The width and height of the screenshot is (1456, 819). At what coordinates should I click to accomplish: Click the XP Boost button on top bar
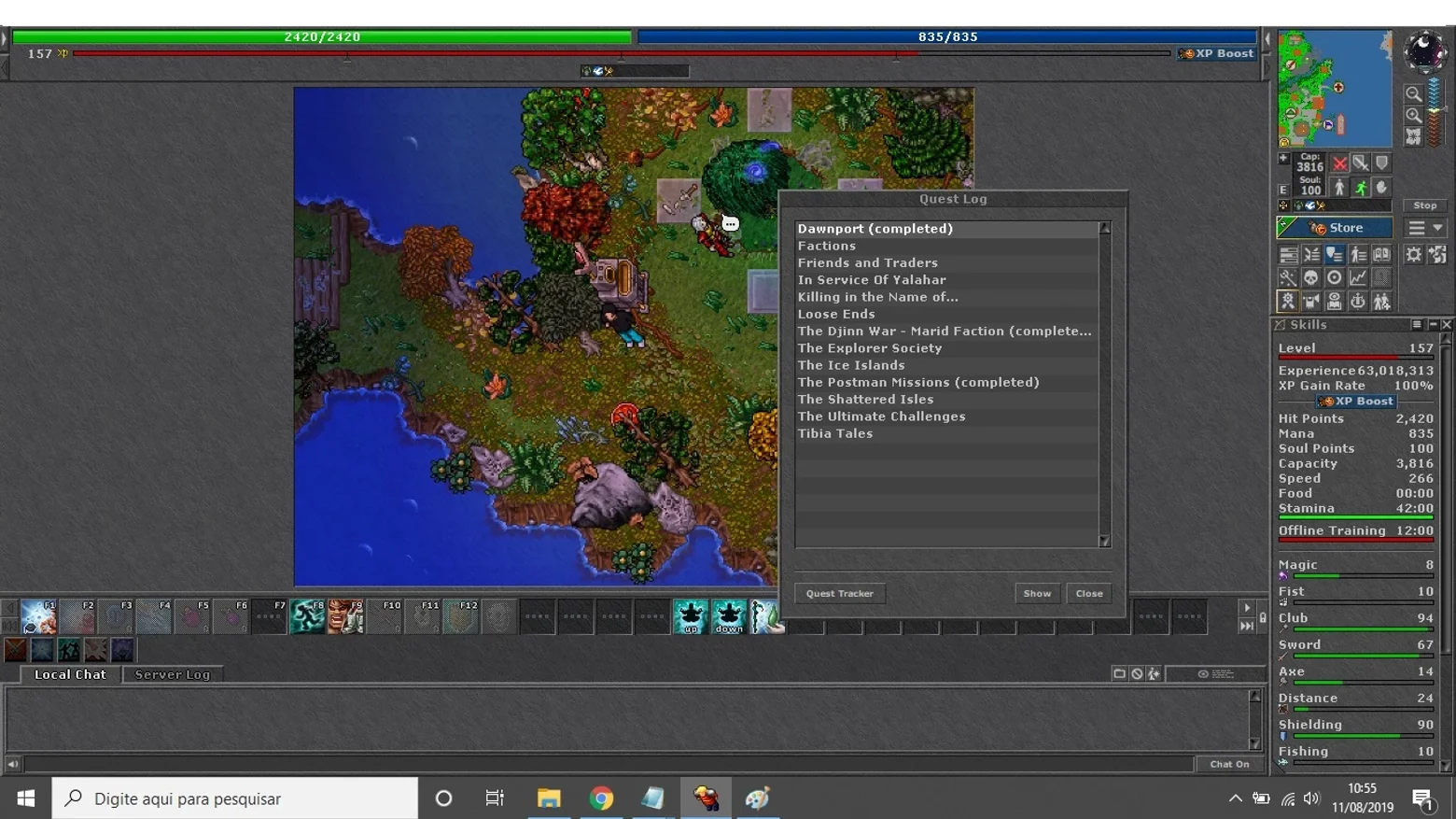pos(1216,53)
